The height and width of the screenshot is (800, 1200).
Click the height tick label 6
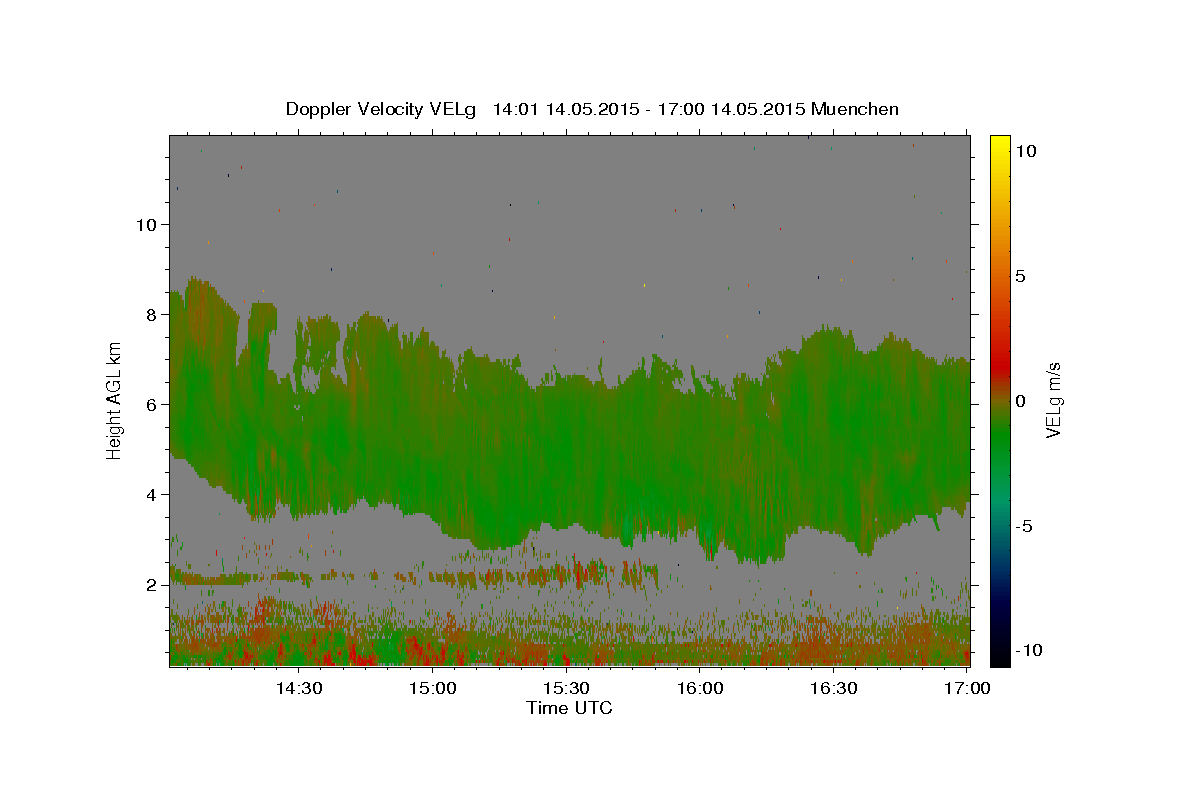point(151,404)
